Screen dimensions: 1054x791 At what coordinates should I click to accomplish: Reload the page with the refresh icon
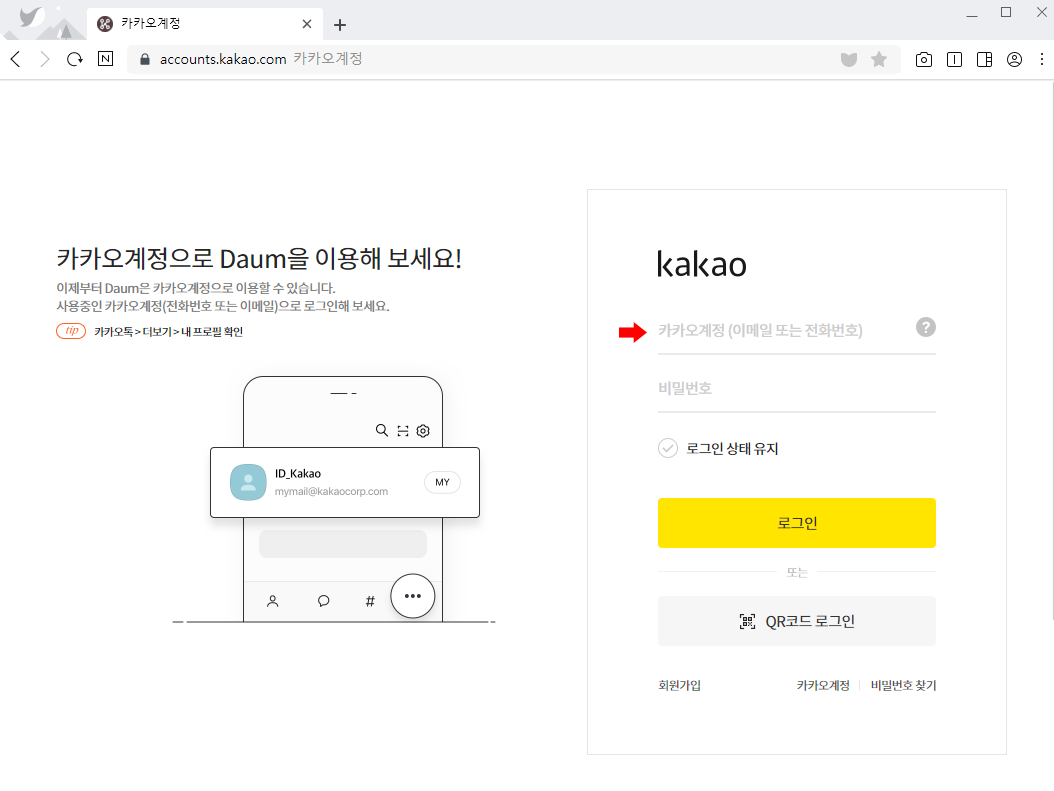(x=75, y=59)
